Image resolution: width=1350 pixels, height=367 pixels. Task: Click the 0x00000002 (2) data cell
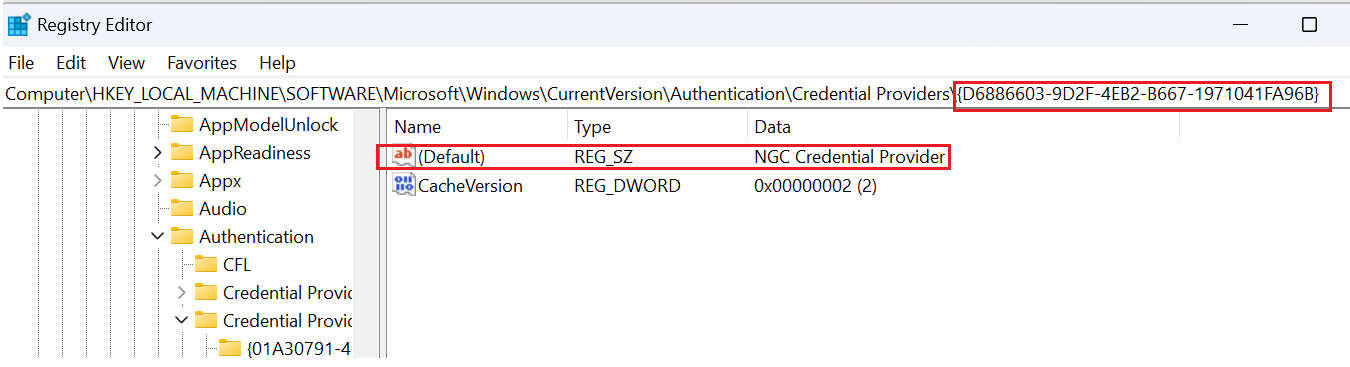[x=815, y=185]
